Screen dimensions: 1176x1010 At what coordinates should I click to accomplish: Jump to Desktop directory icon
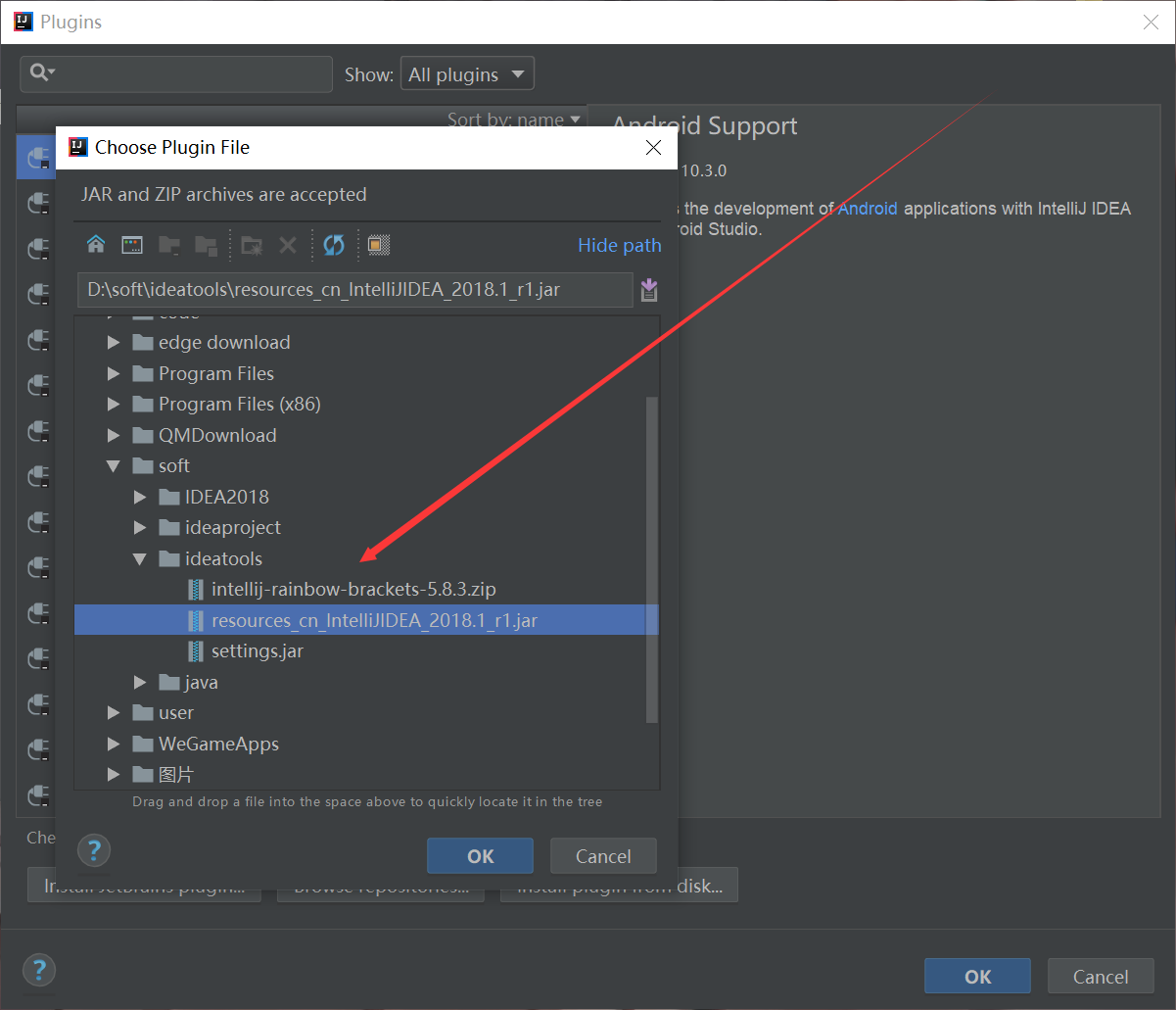[x=132, y=245]
